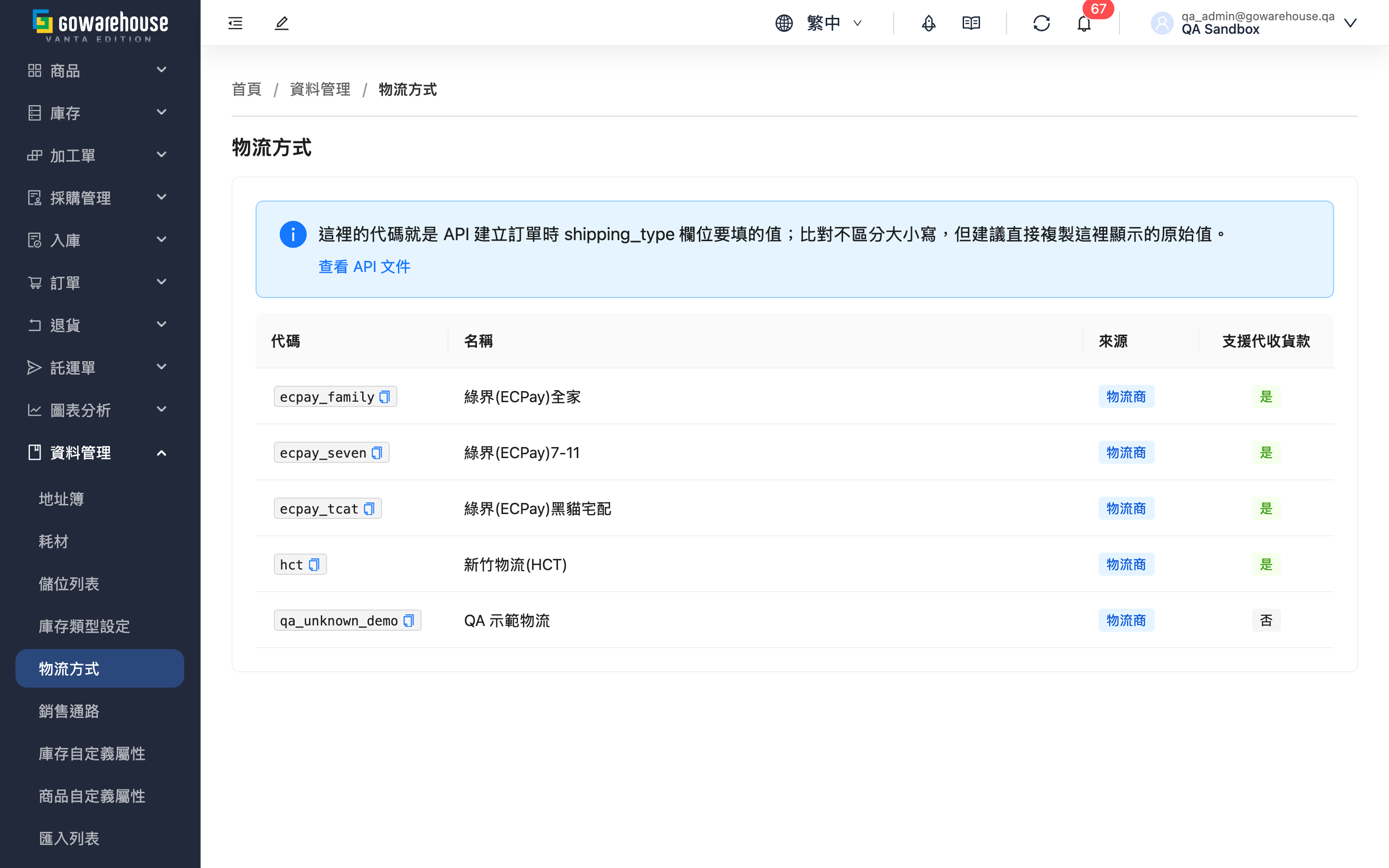The height and width of the screenshot is (868, 1389).
Task: Open the QA Sandbox account dropdown
Action: pyautogui.click(x=1255, y=23)
